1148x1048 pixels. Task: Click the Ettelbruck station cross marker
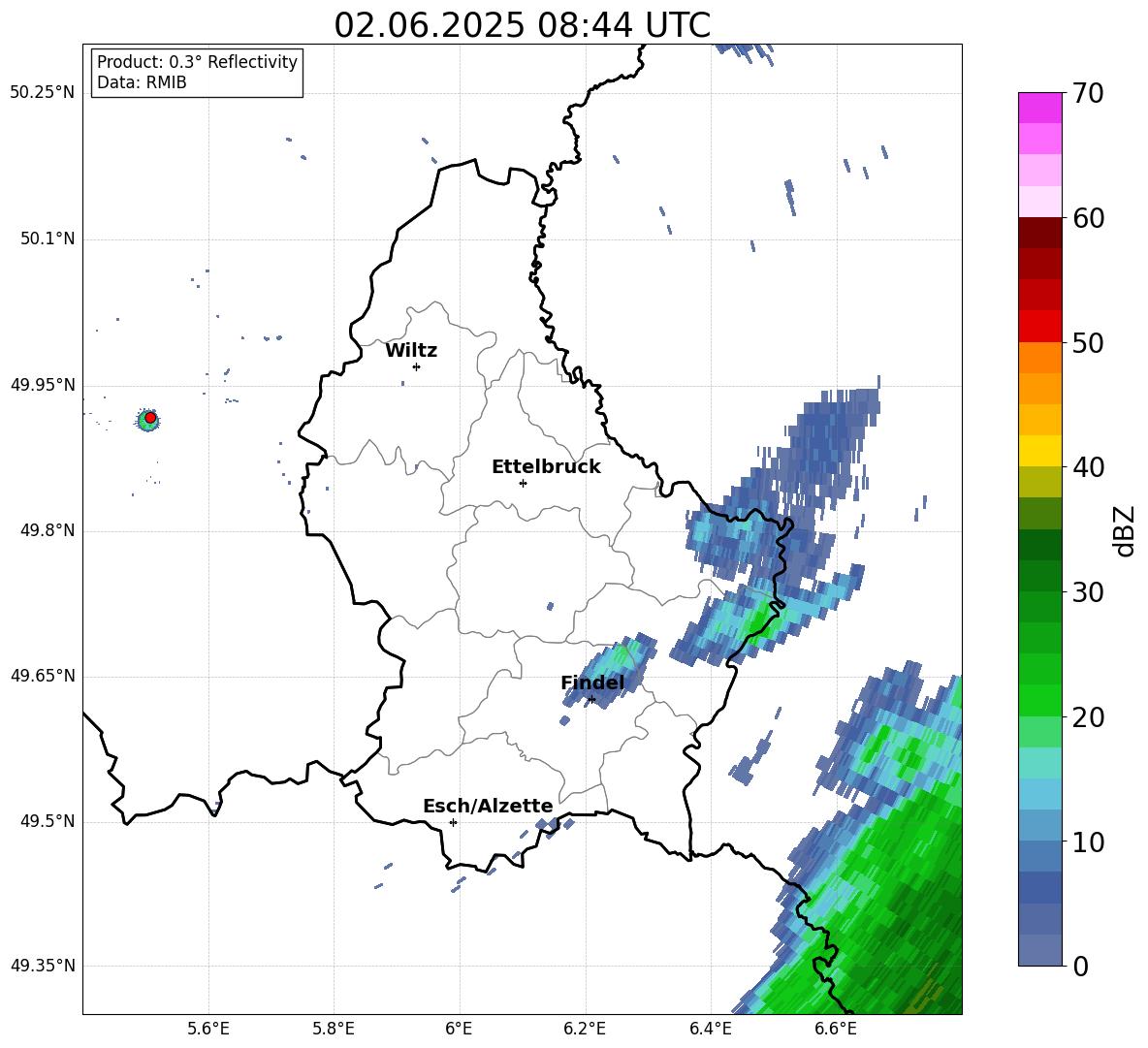tap(523, 483)
